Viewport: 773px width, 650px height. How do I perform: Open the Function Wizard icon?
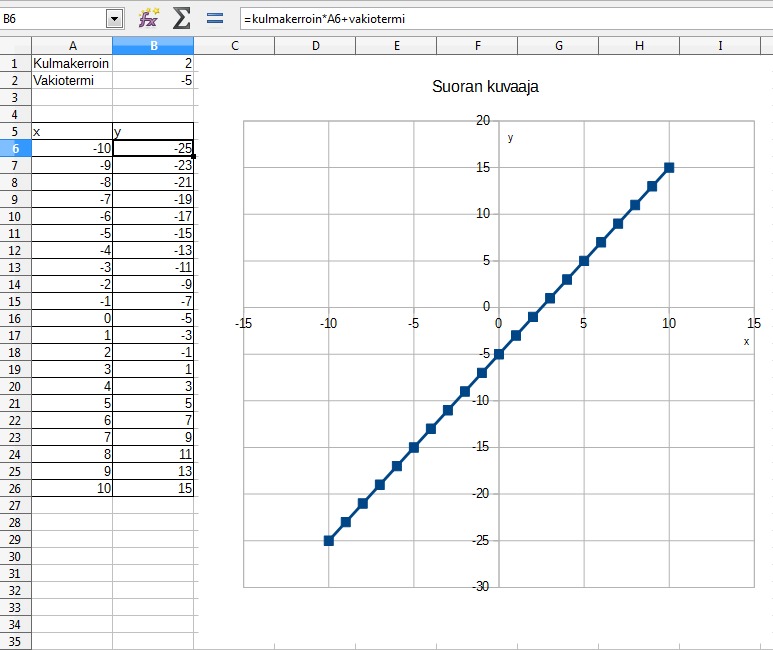click(149, 19)
